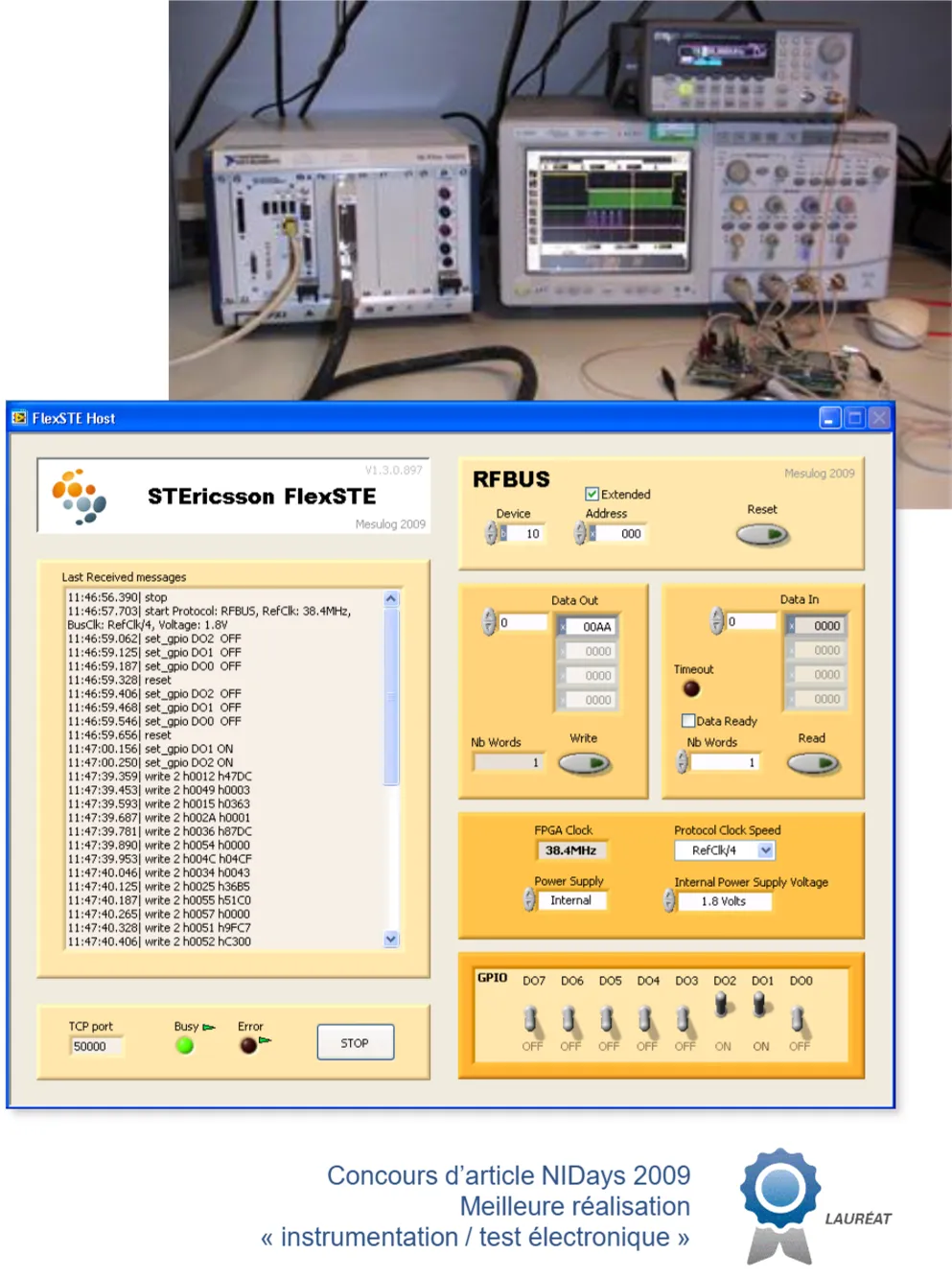Toggle the Extended address checkbox
Viewport: 952px width, 1278px height.
click(x=592, y=494)
